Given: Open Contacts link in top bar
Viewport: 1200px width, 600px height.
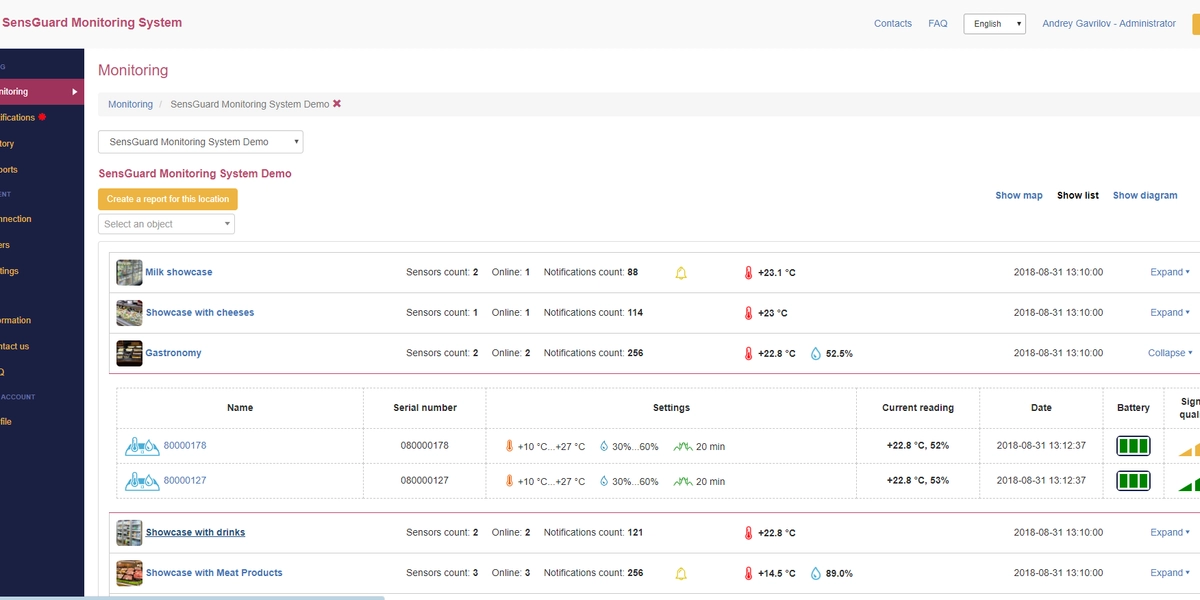Looking at the screenshot, I should tap(893, 24).
